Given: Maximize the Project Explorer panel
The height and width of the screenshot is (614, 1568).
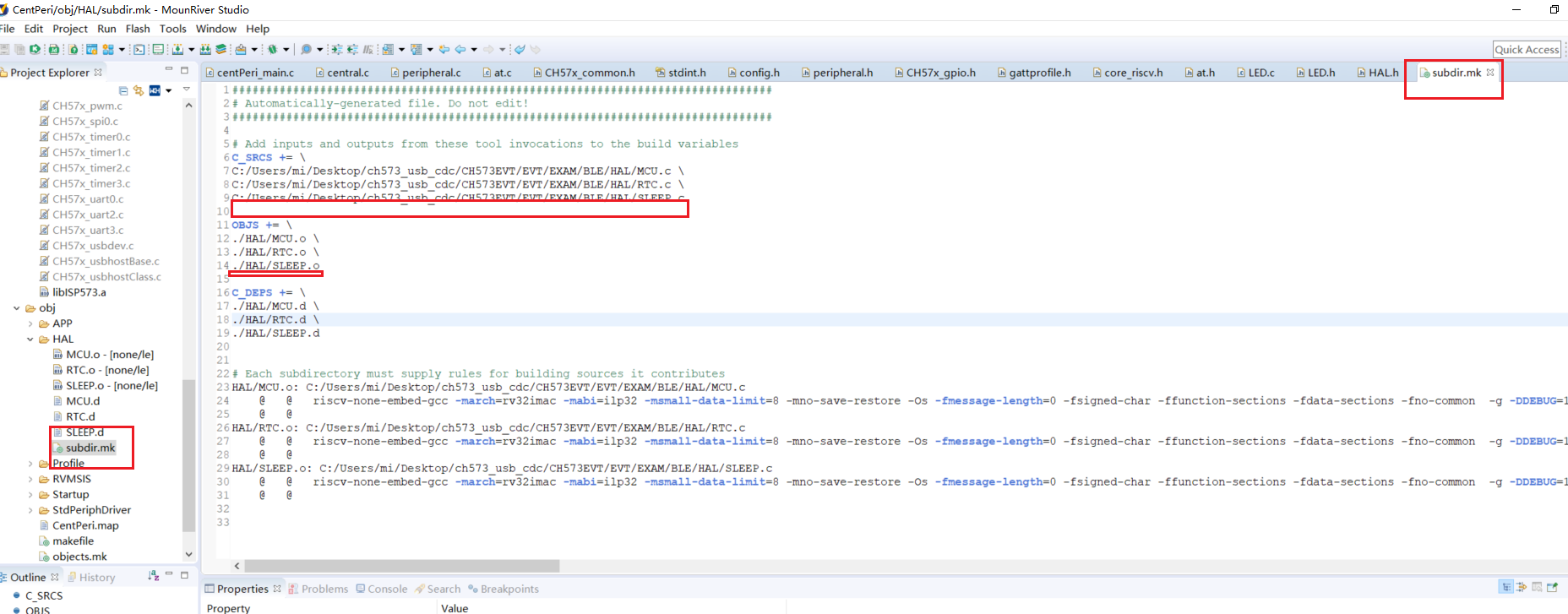Looking at the screenshot, I should (x=184, y=70).
